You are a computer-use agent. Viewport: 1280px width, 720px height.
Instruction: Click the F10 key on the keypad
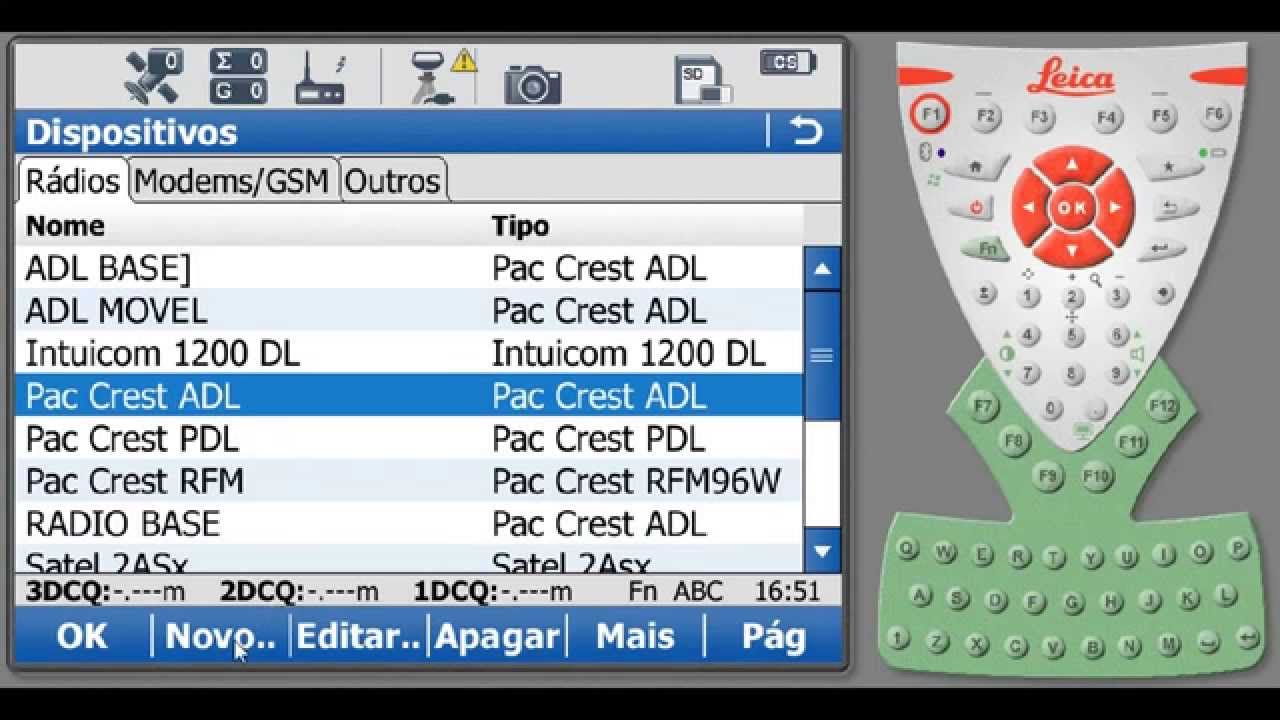click(1097, 477)
